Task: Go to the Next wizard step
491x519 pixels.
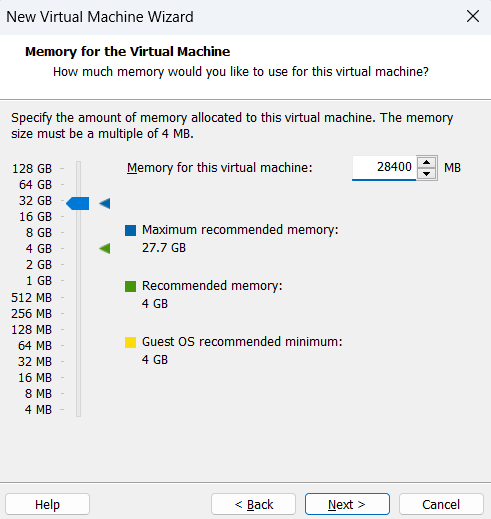Action: tap(347, 504)
